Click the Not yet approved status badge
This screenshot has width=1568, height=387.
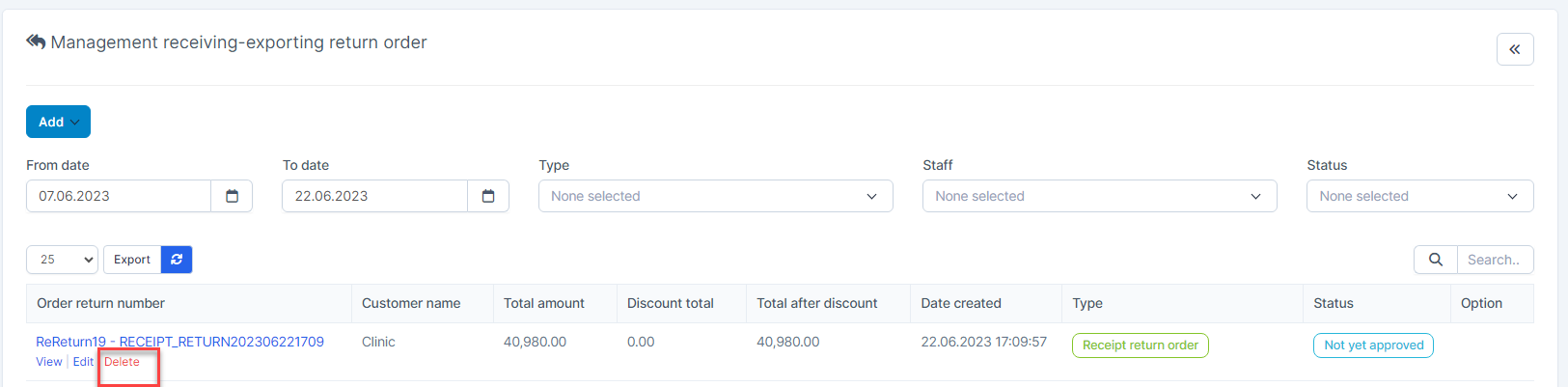(x=1372, y=346)
